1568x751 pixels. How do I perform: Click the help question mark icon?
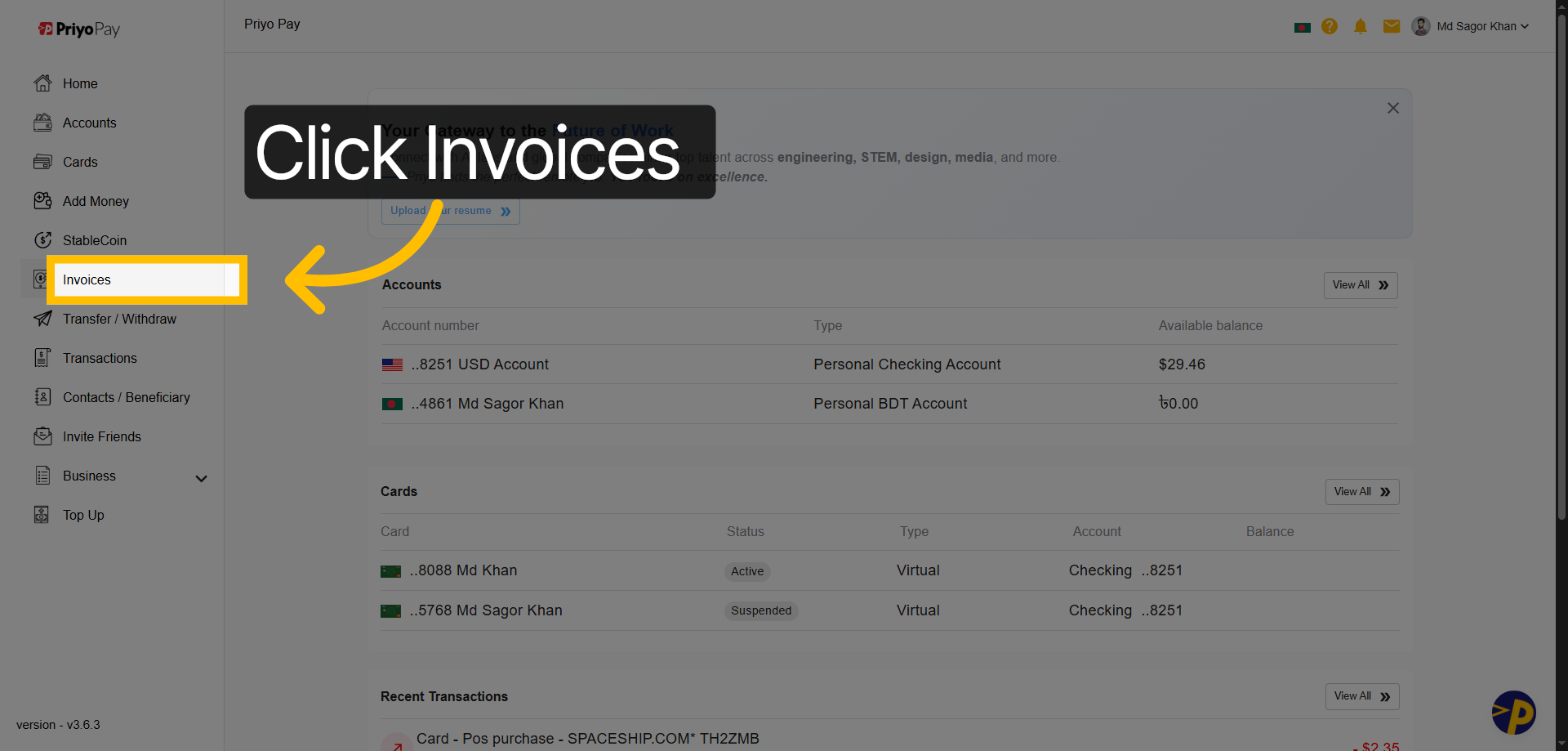point(1330,26)
